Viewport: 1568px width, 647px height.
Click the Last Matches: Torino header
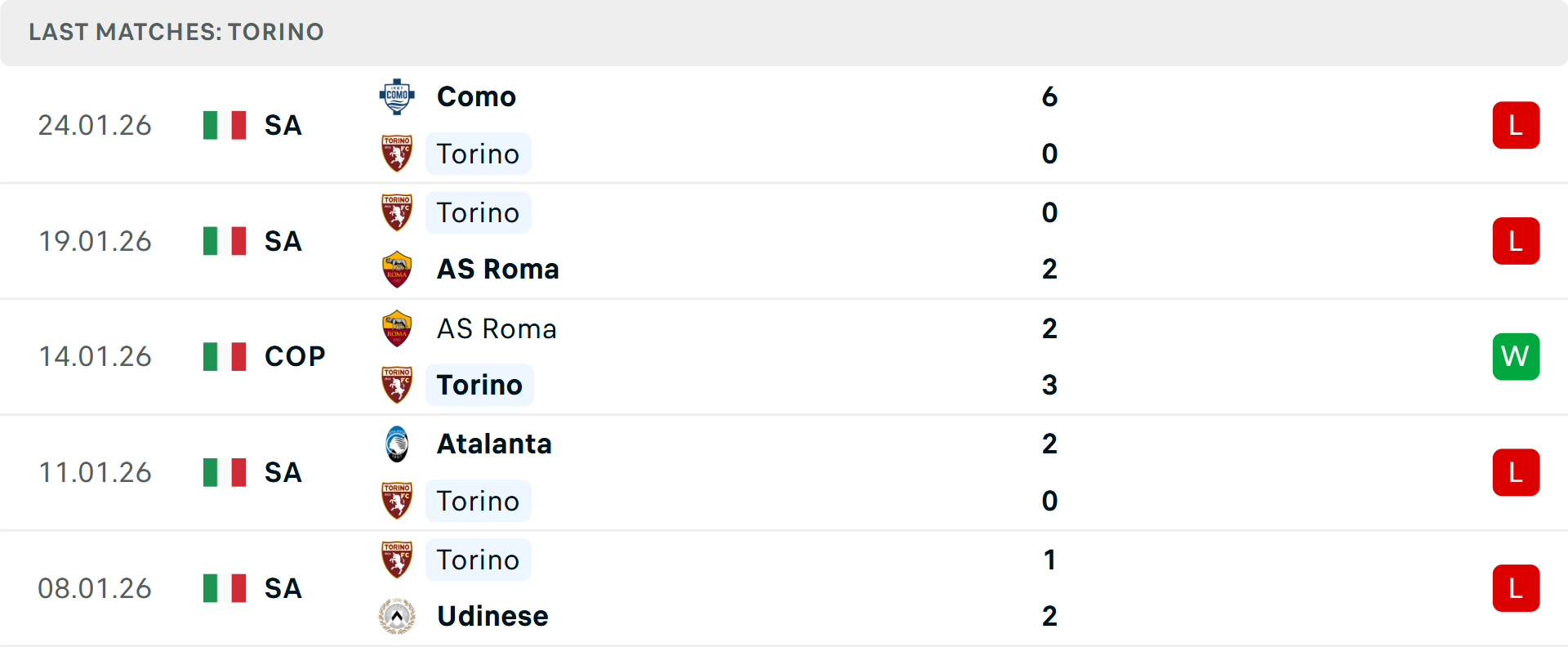176,32
